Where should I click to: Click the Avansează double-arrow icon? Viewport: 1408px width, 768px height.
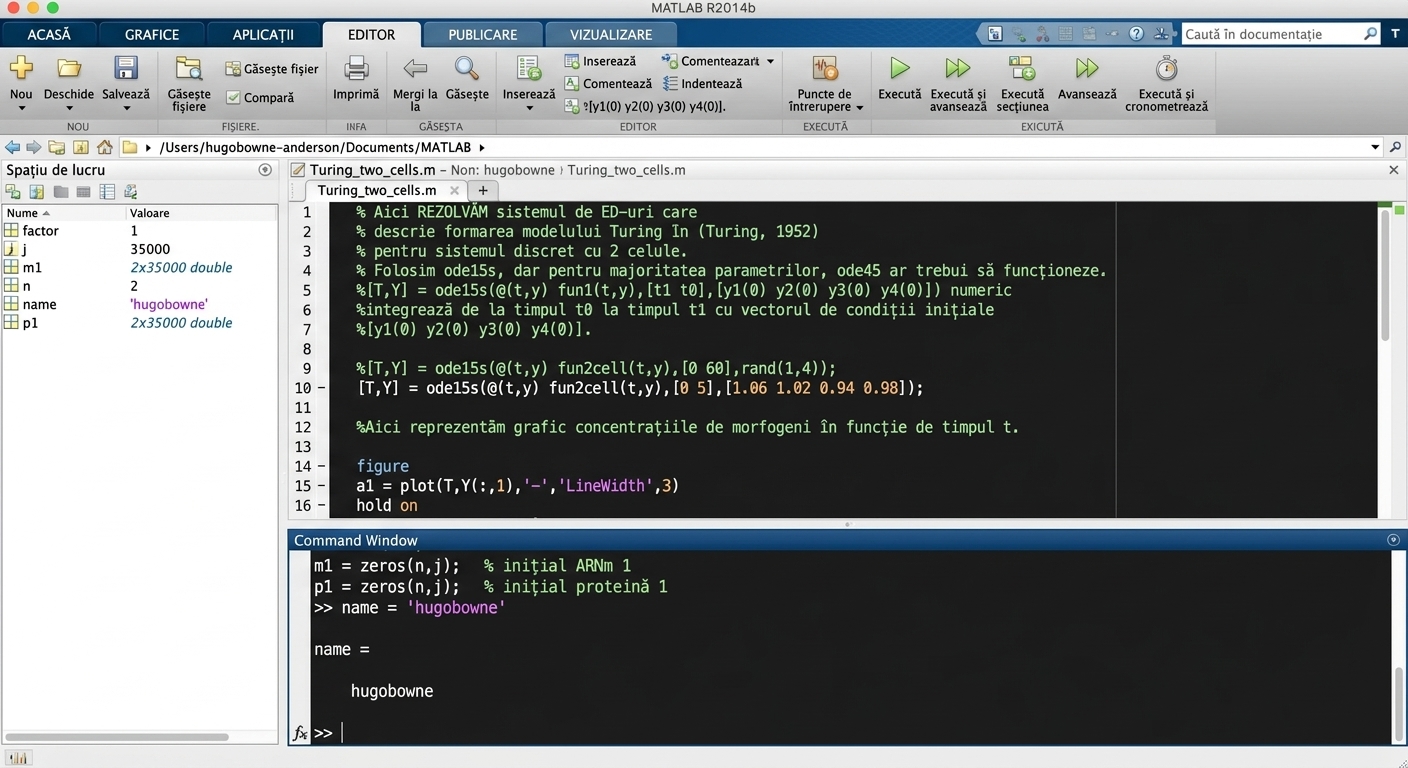[1087, 68]
